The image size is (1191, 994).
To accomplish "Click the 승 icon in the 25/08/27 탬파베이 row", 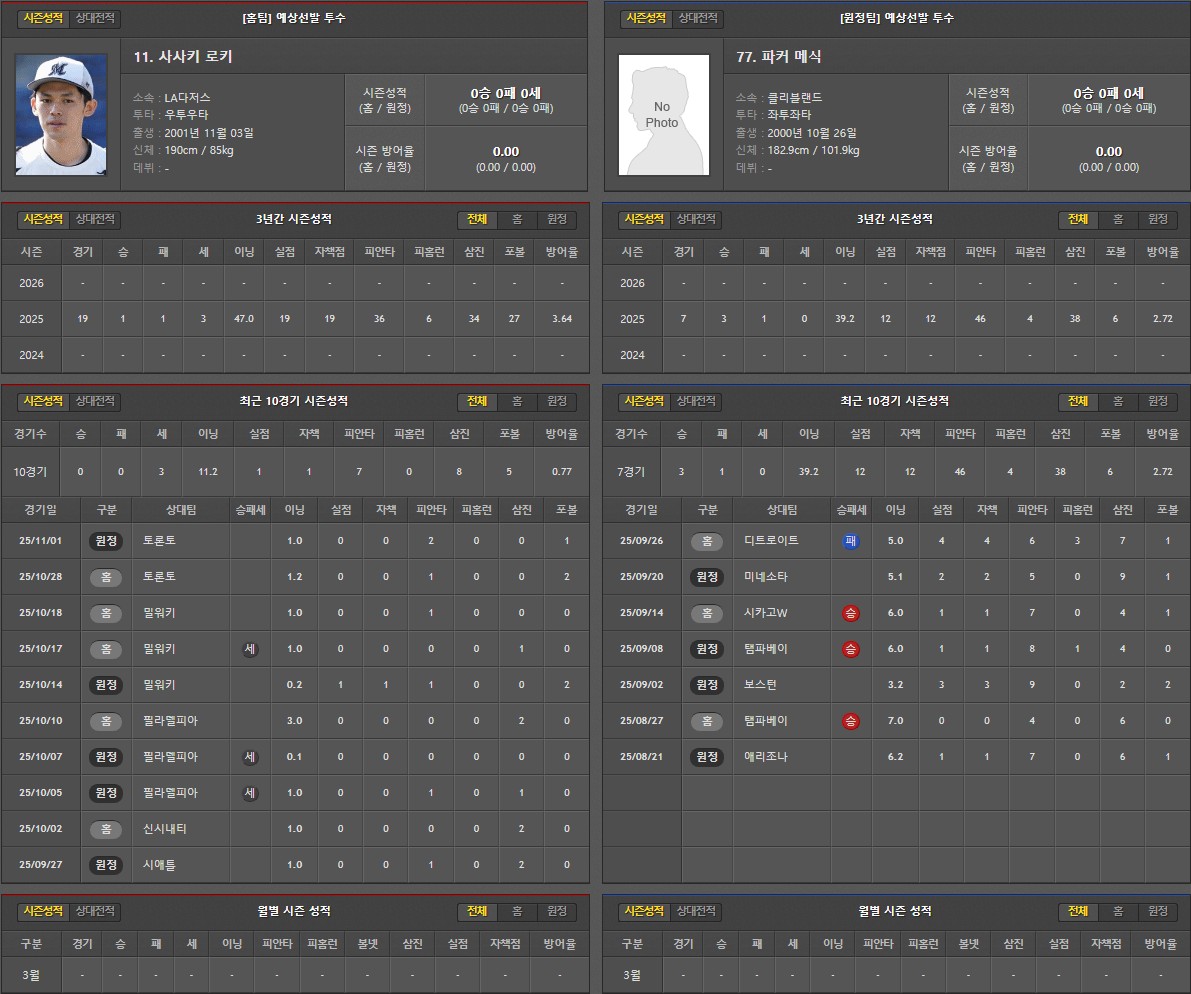I will point(851,721).
